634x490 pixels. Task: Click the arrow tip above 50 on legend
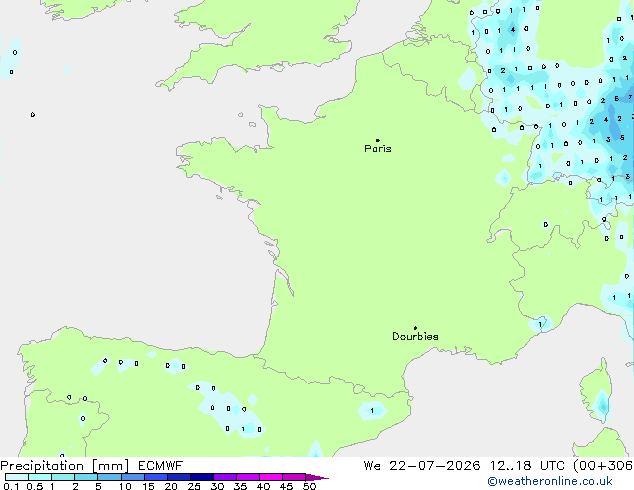pos(317,477)
